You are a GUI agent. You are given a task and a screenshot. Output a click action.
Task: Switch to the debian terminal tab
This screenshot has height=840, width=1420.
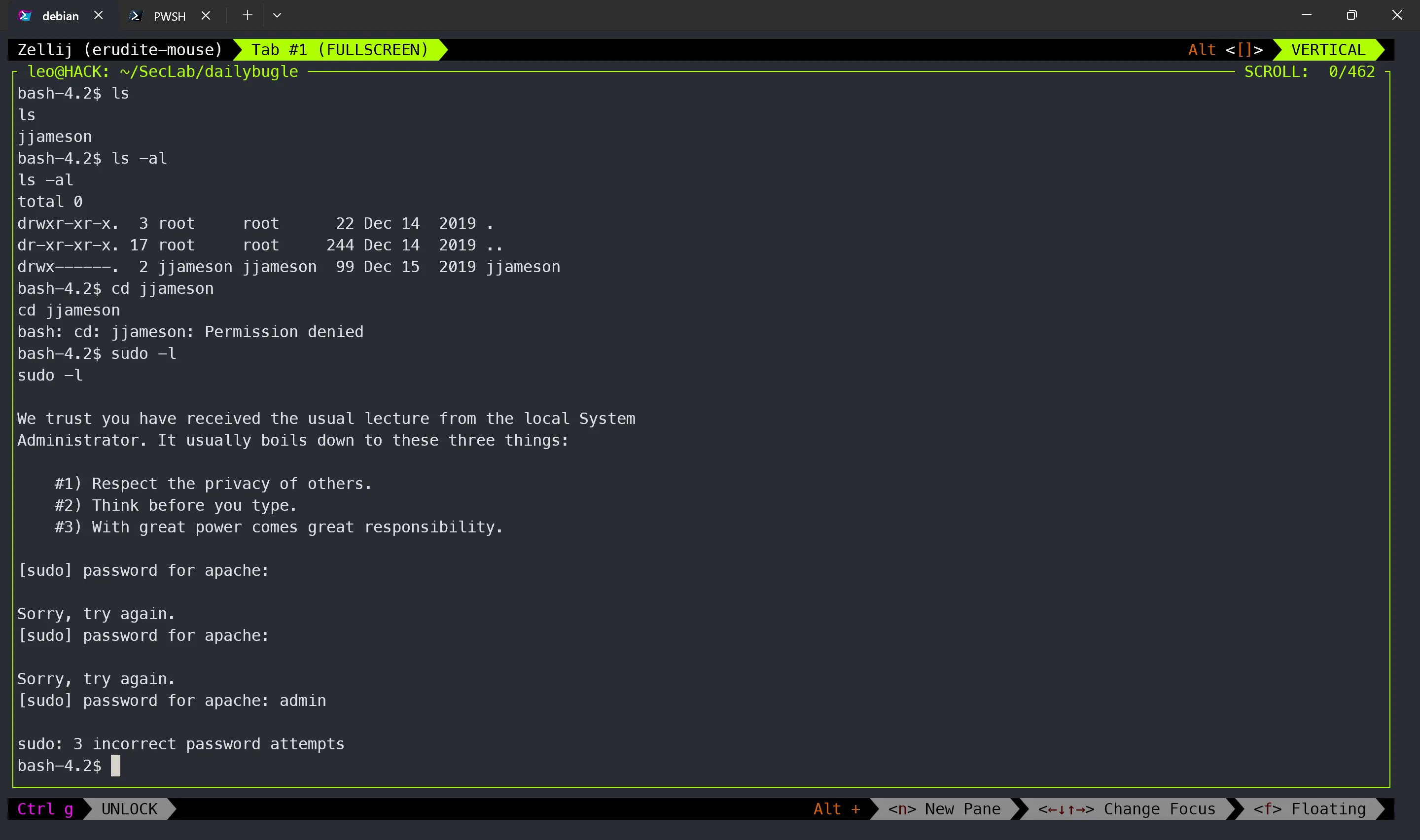[x=60, y=16]
